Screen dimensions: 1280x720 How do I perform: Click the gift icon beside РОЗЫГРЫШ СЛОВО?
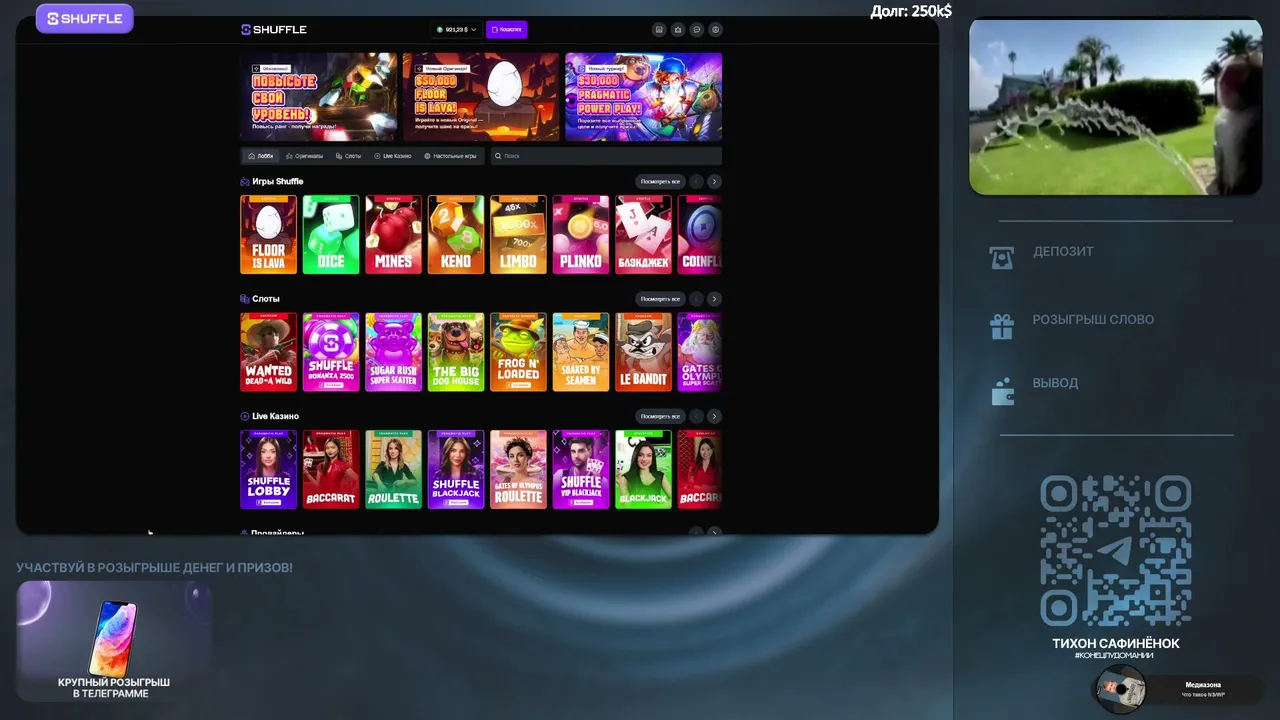(x=1001, y=326)
